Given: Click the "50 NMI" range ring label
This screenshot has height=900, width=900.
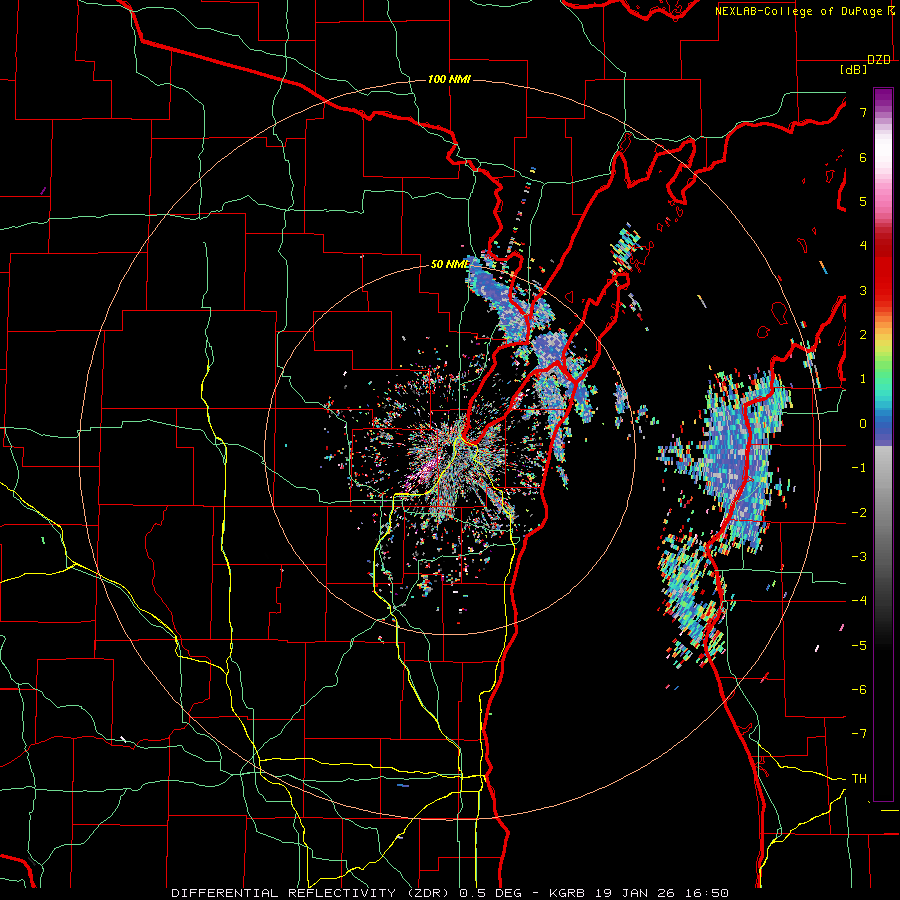Looking at the screenshot, I should (x=449, y=265).
